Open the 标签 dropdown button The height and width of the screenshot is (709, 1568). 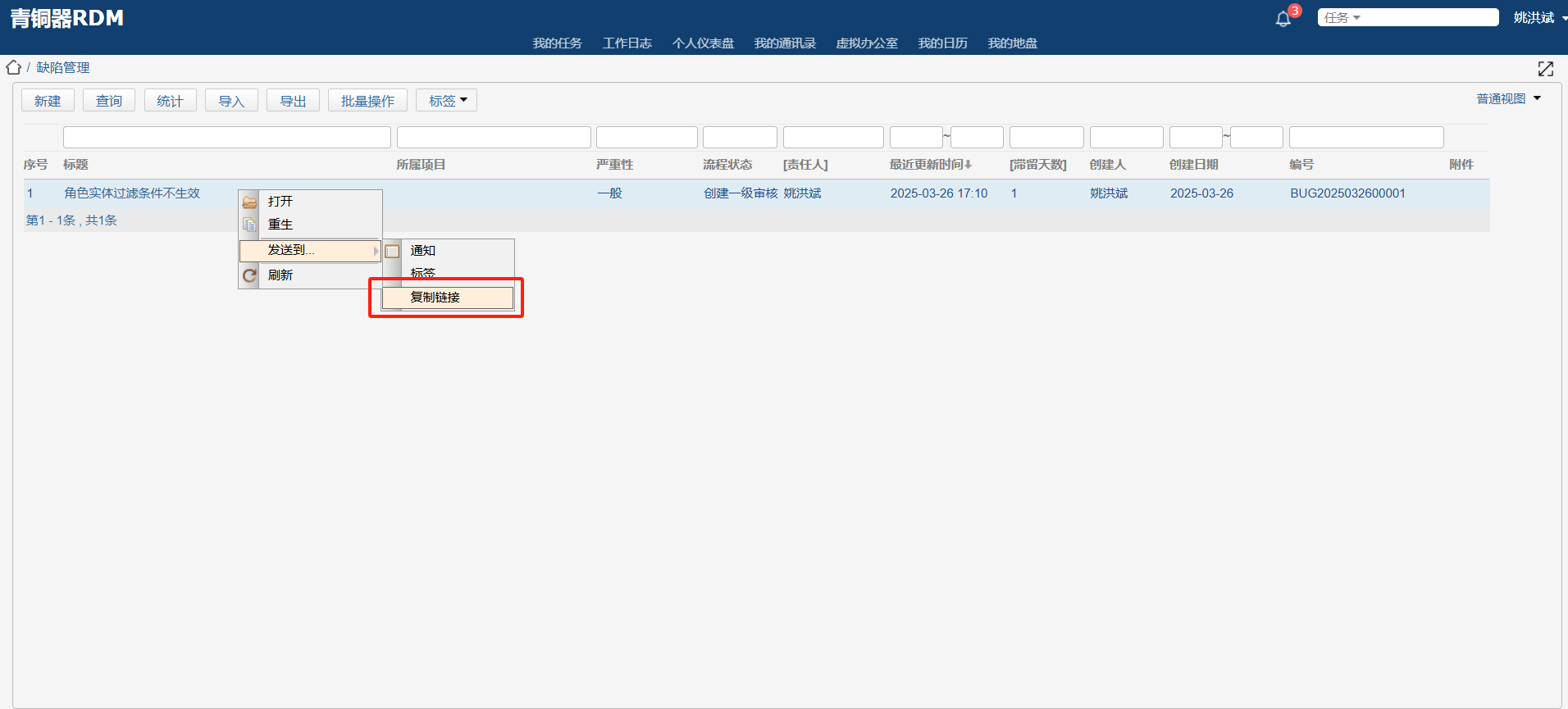447,101
